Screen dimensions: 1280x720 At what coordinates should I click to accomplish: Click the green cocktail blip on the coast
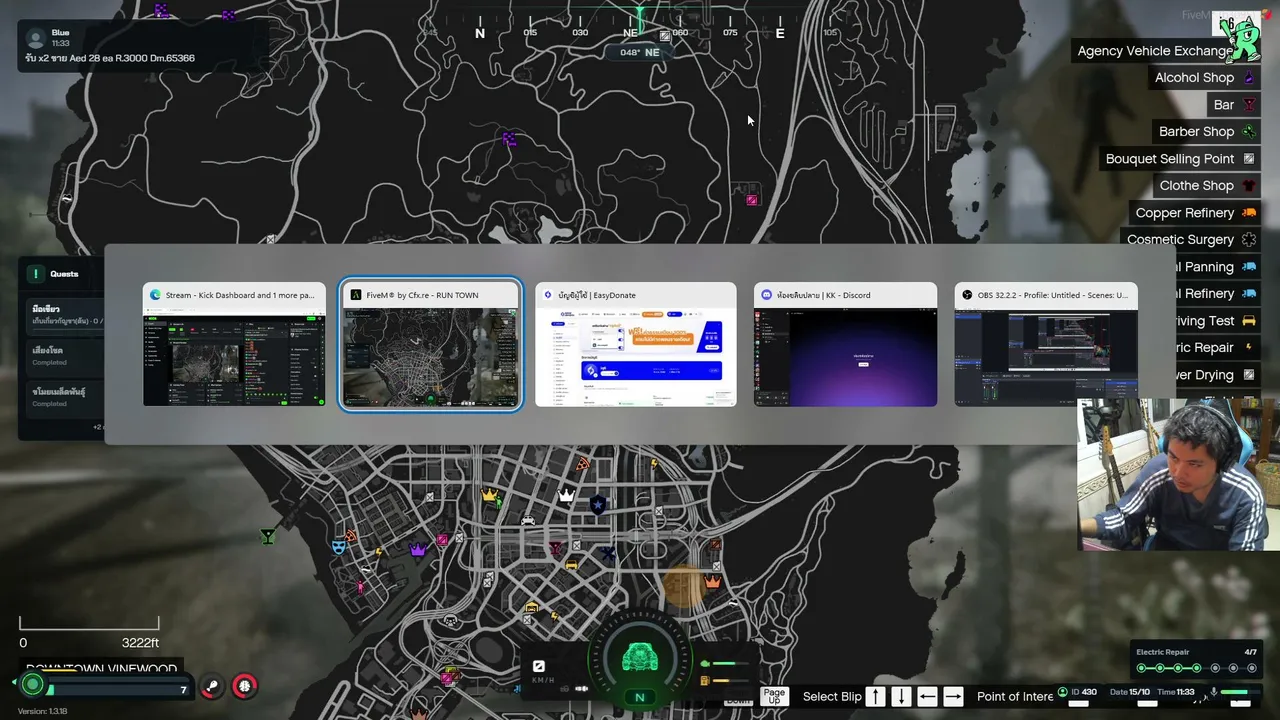point(267,537)
